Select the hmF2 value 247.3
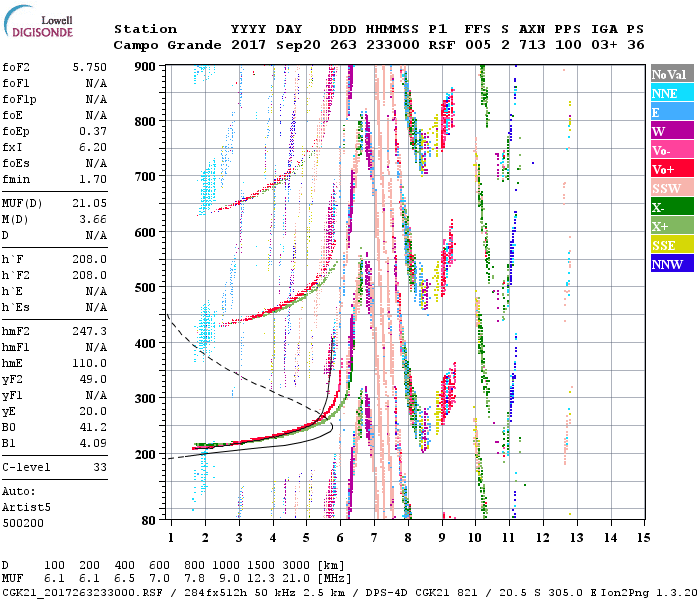The image size is (700, 600). (89, 329)
